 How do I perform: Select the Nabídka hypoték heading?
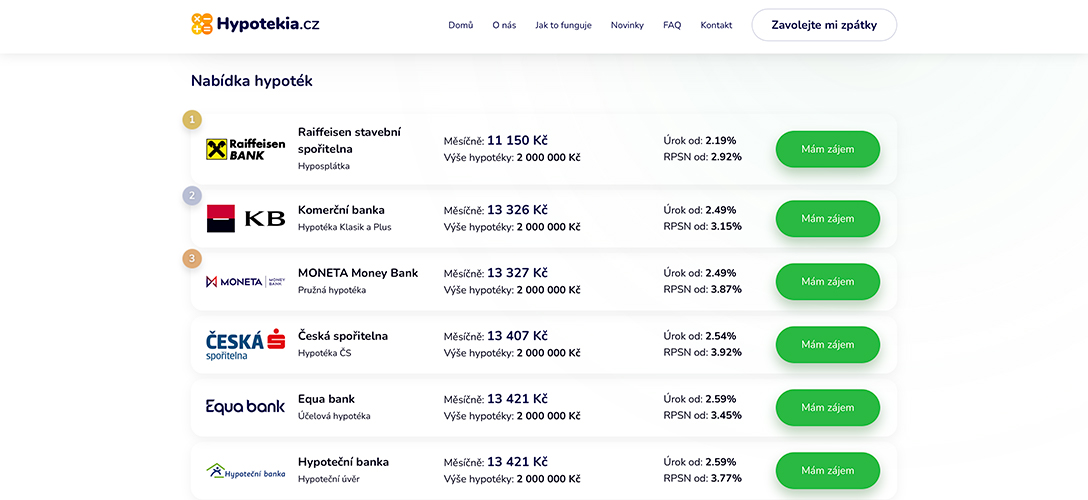point(252,81)
